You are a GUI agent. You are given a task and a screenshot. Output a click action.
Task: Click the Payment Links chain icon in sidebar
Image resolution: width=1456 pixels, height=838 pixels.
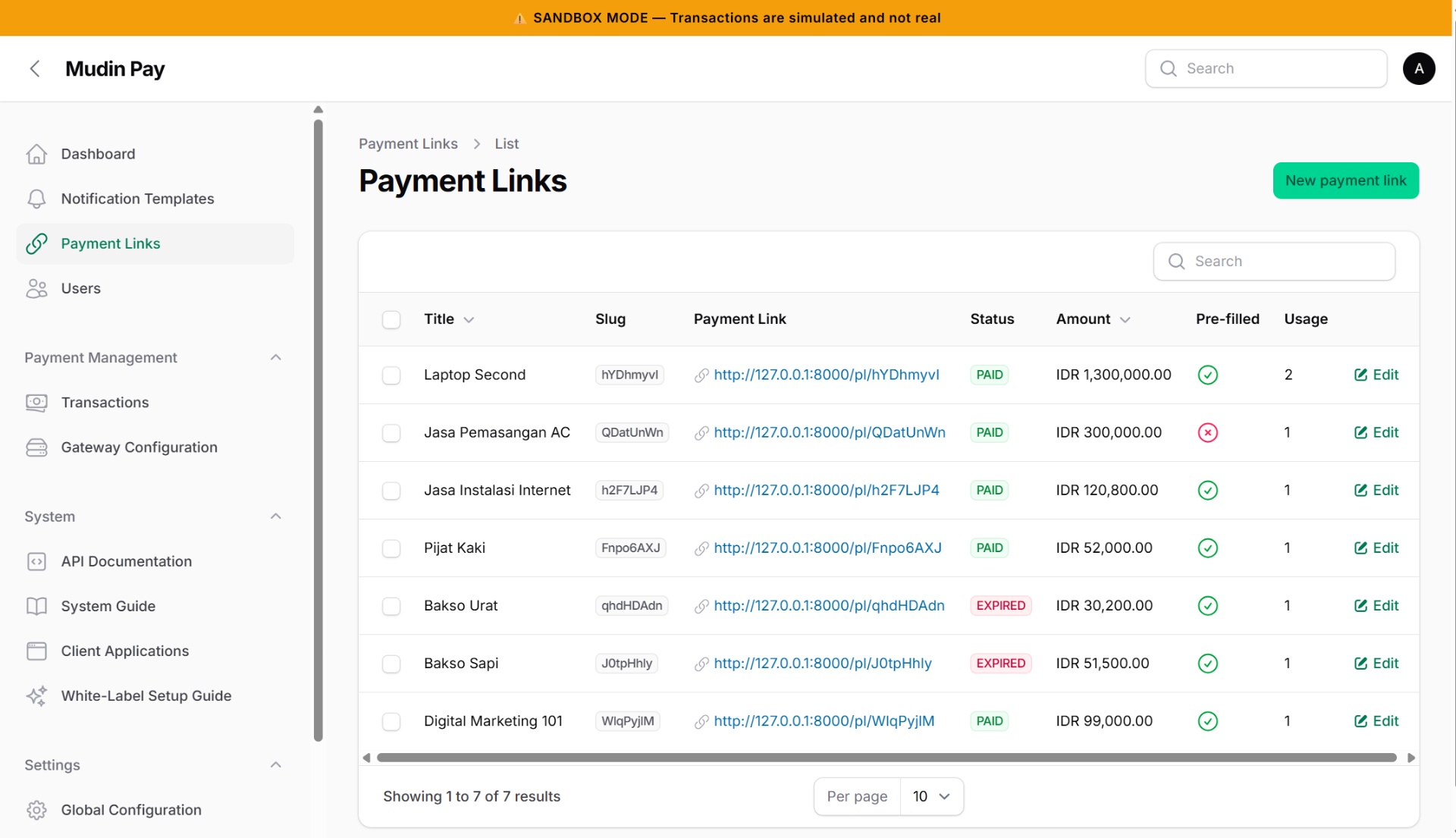coord(36,243)
